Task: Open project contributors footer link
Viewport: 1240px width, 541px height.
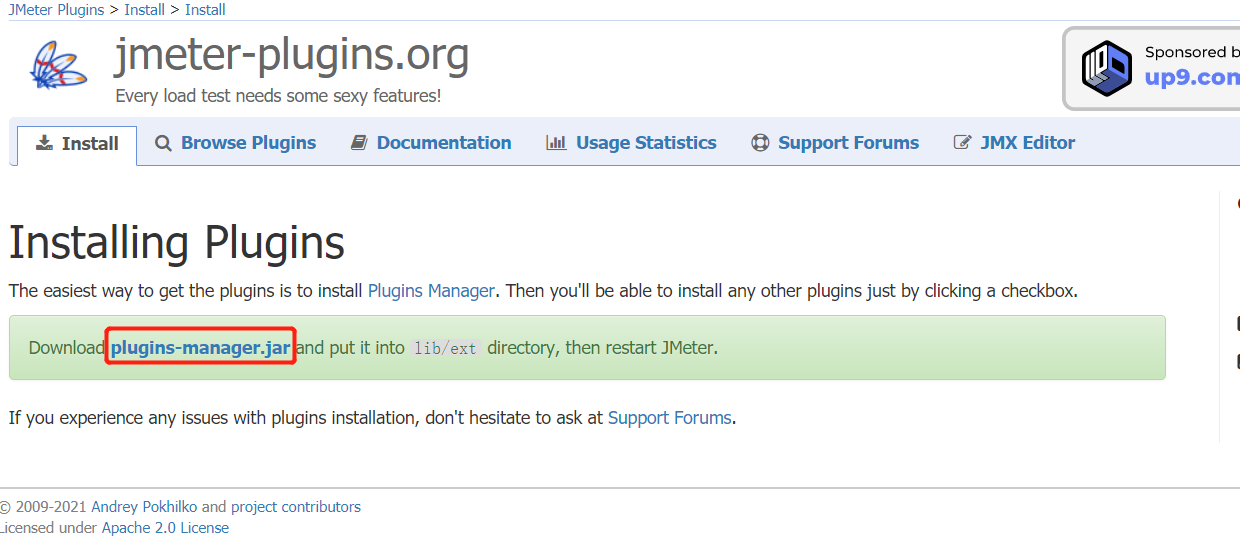Action: pos(296,507)
